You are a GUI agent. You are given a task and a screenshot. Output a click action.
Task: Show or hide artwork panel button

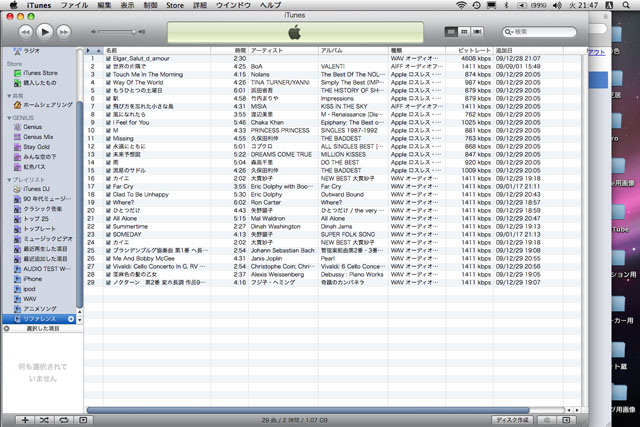(x=83, y=420)
